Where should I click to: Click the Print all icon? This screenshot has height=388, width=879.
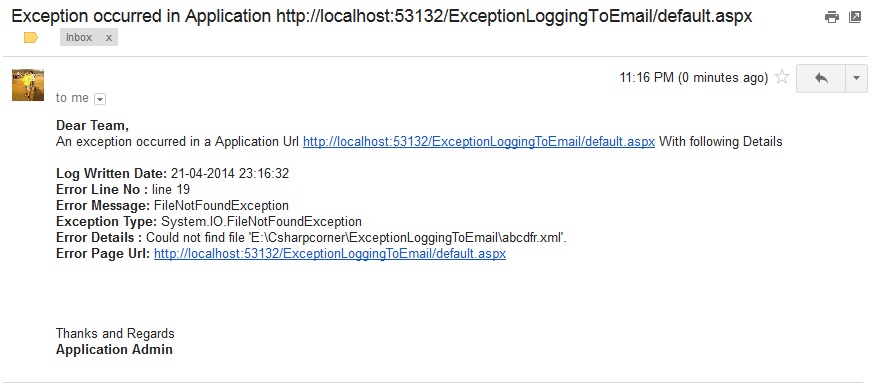tap(831, 17)
